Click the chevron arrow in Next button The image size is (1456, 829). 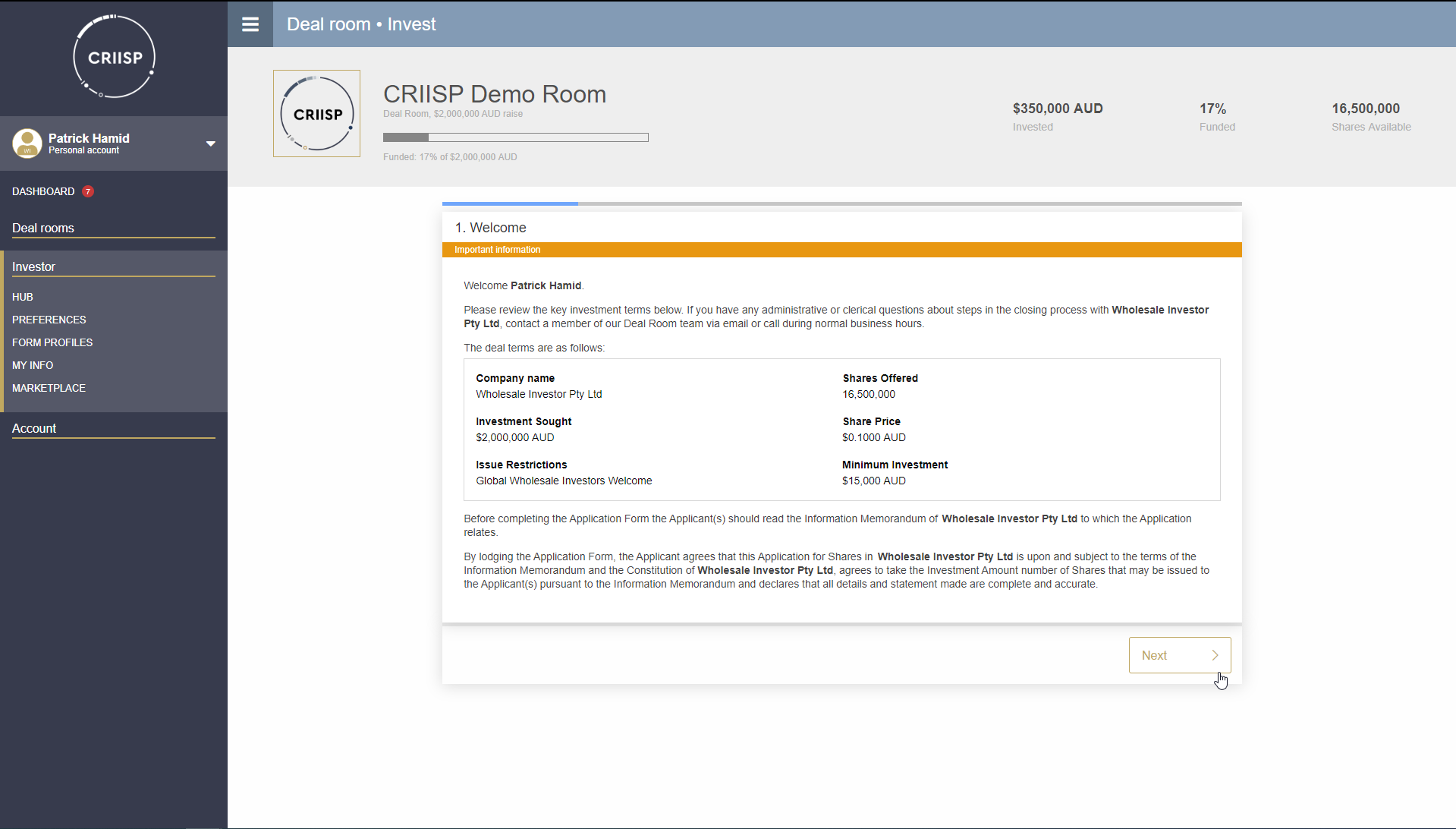coord(1215,655)
